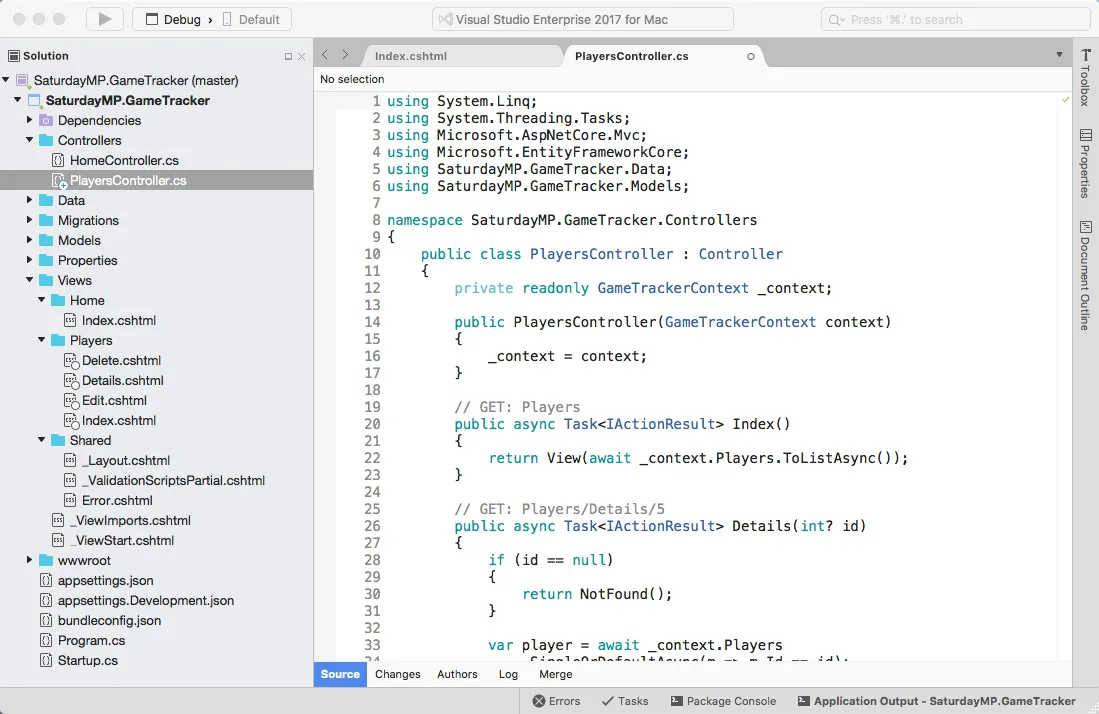Navigate back in editor history
This screenshot has width=1099, height=714.
325,55
